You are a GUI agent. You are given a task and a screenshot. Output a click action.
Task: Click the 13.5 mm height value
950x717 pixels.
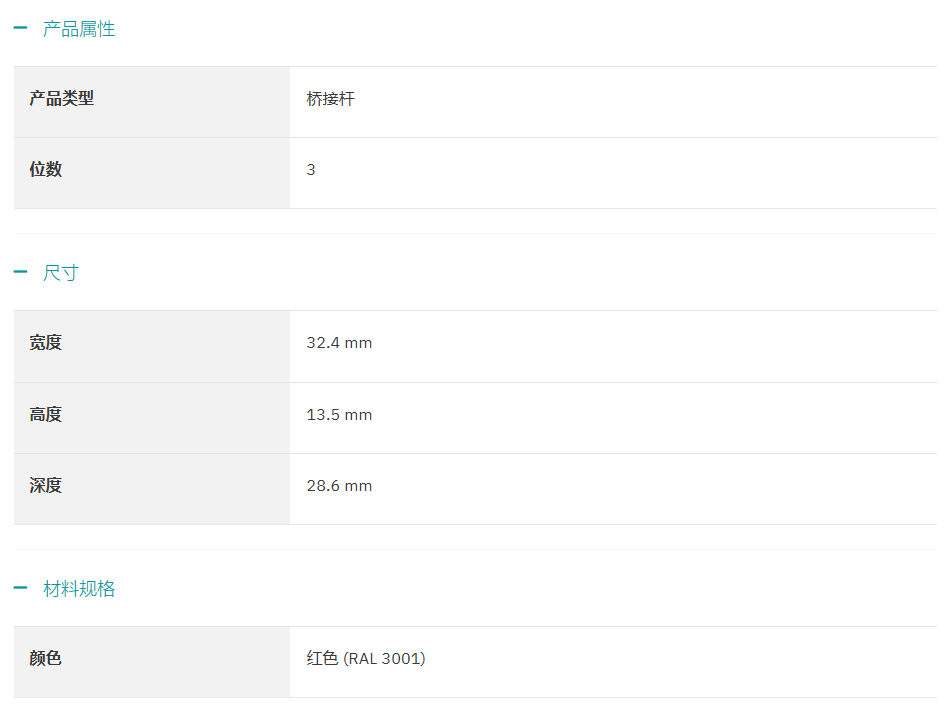click(x=339, y=415)
